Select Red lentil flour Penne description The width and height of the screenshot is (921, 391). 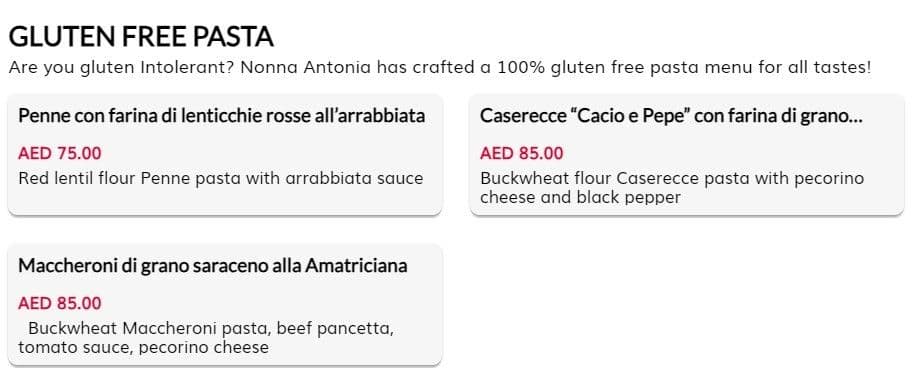pyautogui.click(x=221, y=178)
